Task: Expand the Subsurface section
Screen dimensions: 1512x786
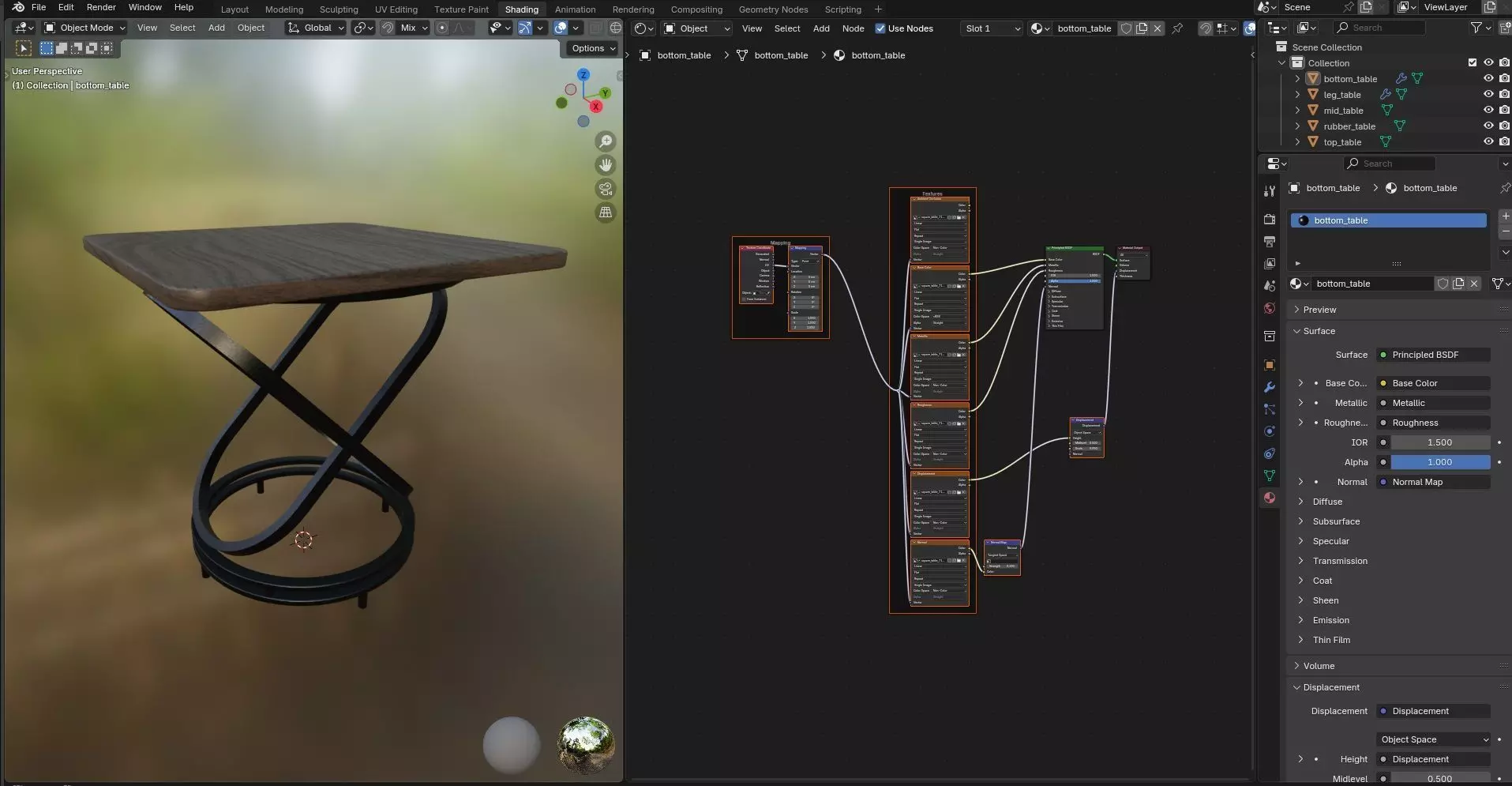Action: click(1336, 521)
